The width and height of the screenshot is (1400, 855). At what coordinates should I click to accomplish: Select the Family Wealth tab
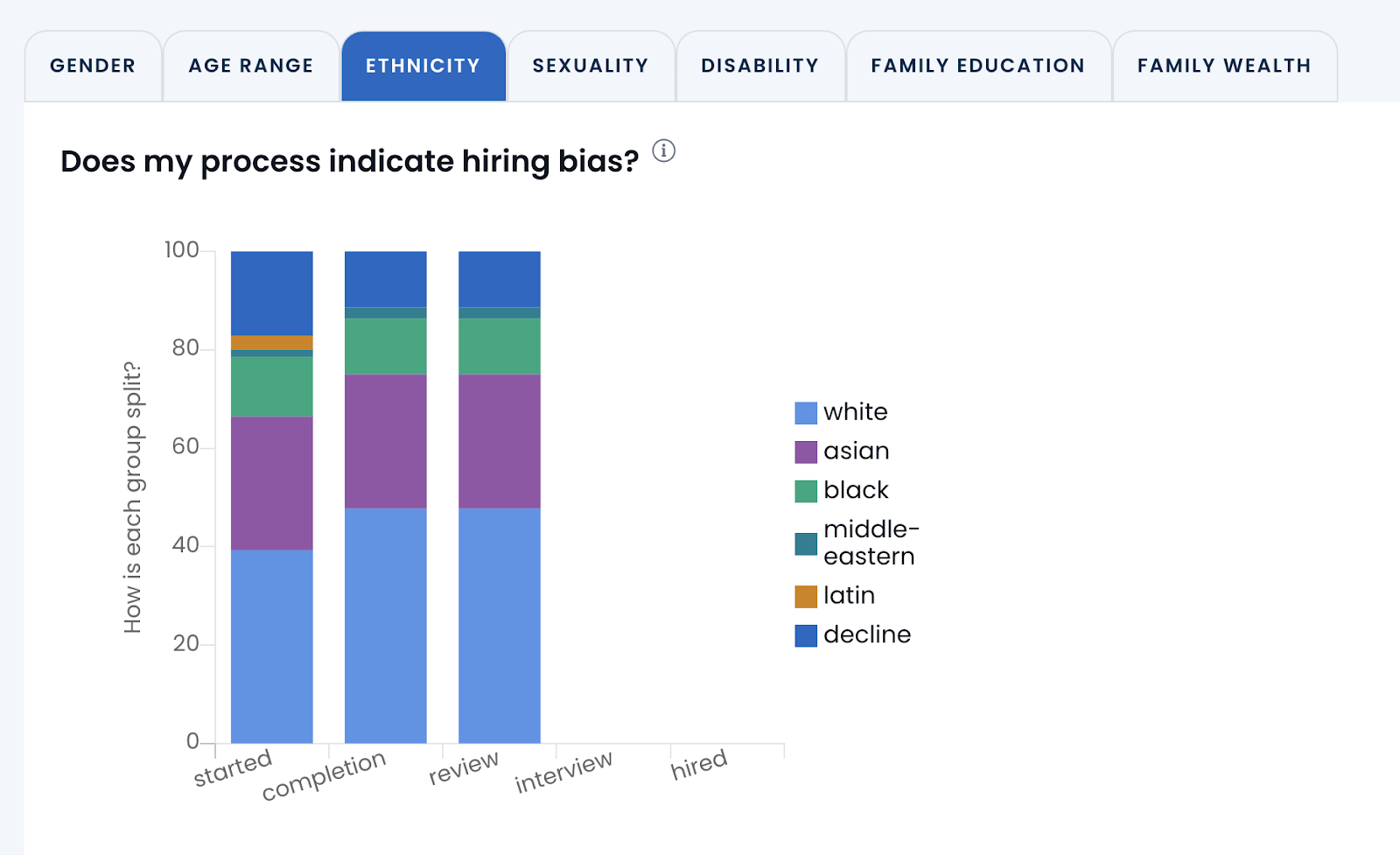pos(1224,66)
